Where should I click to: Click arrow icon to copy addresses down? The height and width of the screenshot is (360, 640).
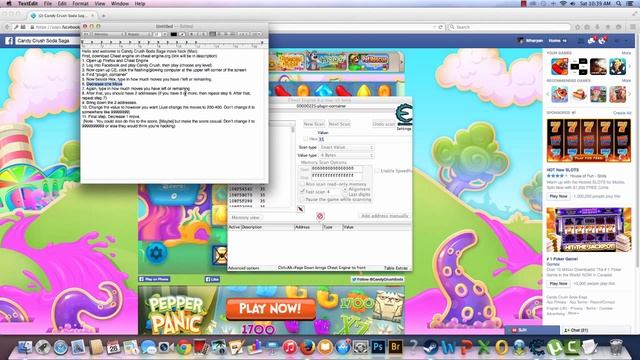pos(300,209)
